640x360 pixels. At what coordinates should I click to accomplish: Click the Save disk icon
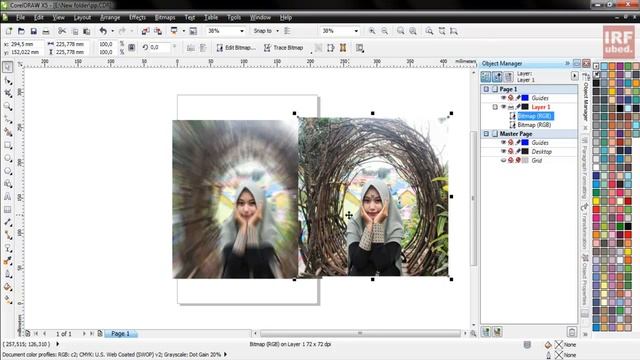pos(33,31)
